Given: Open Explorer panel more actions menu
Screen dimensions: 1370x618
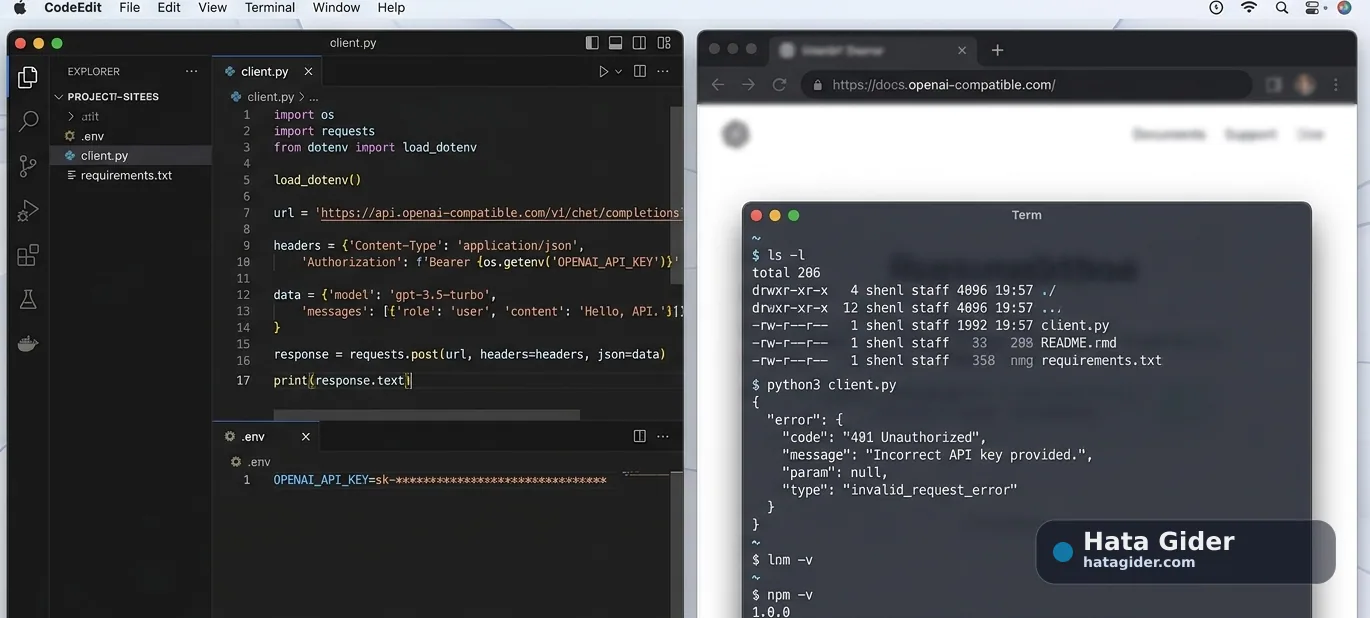Looking at the screenshot, I should pyautogui.click(x=192, y=72).
